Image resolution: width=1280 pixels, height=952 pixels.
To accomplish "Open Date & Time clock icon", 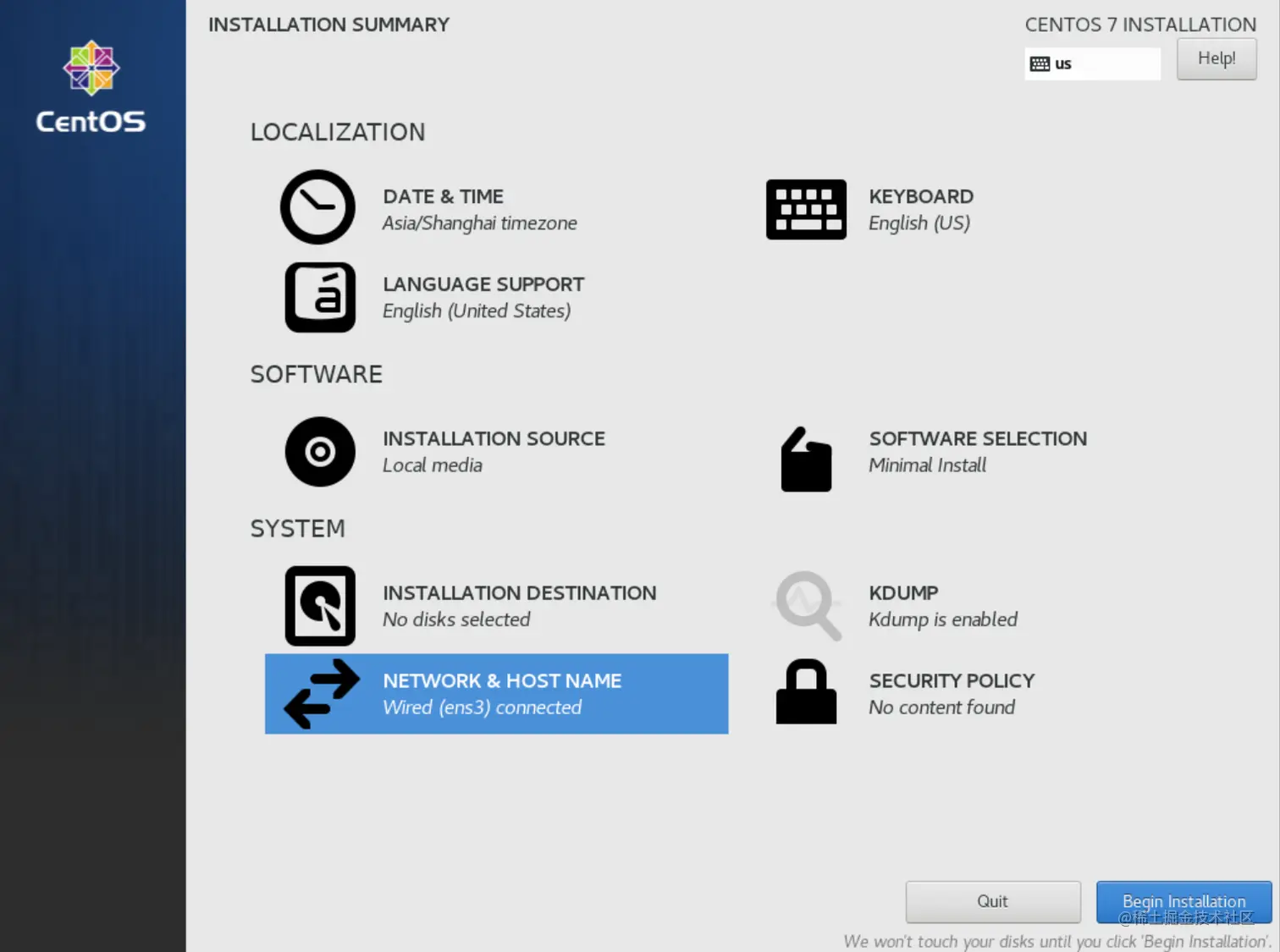I will click(x=317, y=207).
